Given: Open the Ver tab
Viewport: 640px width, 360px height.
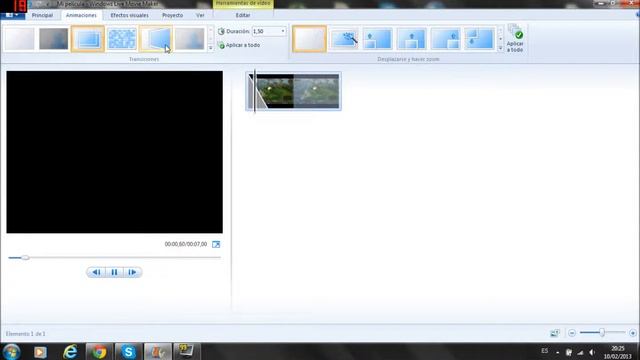Looking at the screenshot, I should (200, 16).
